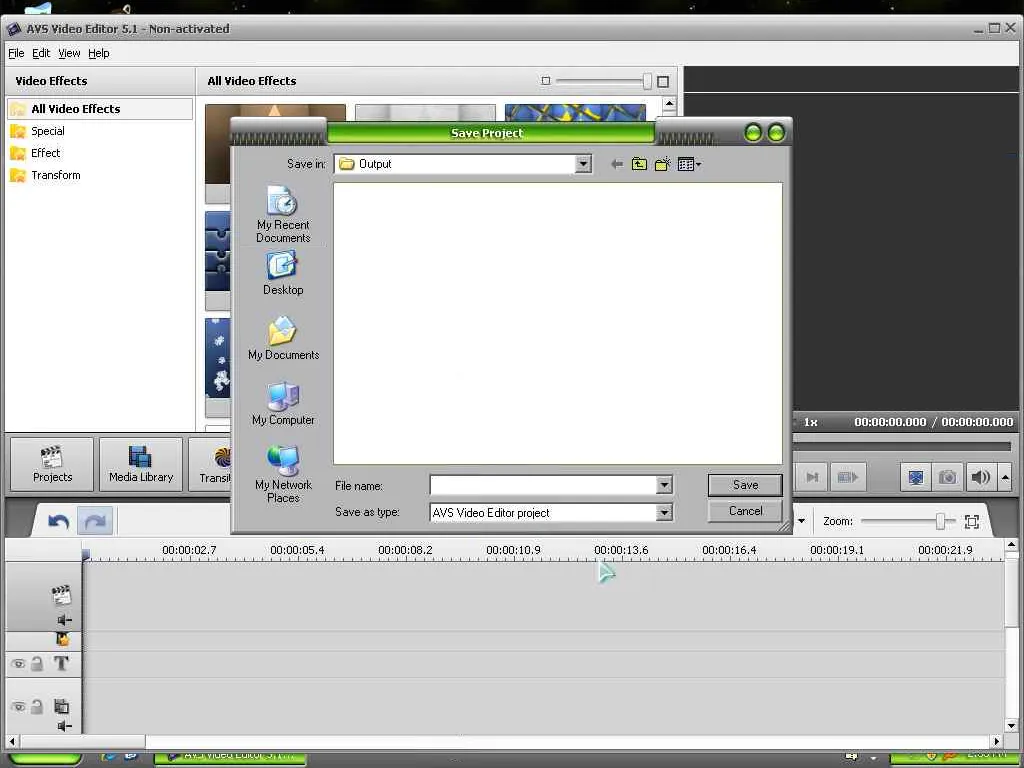The image size is (1024, 768).
Task: Open the View menu
Action: pyautogui.click(x=69, y=53)
